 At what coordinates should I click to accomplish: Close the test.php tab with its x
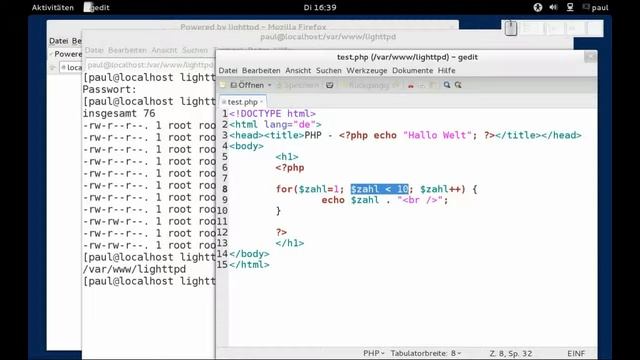[x=262, y=101]
